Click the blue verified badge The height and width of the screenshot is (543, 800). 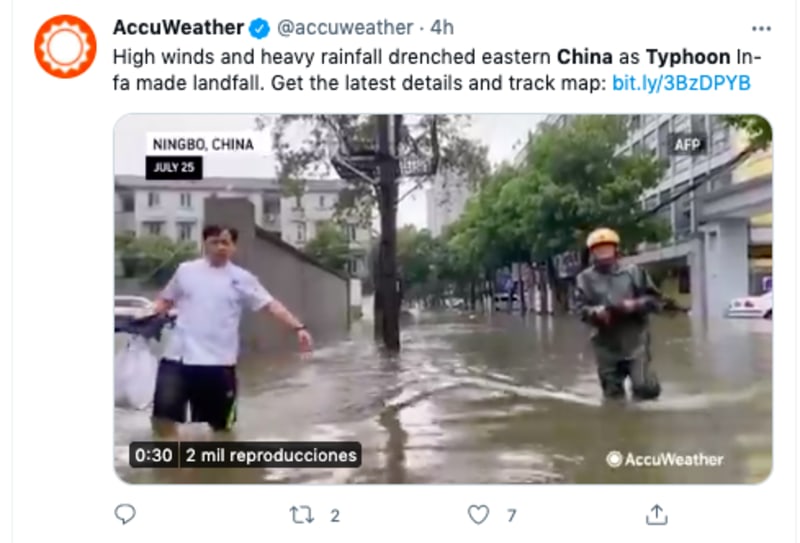(x=259, y=28)
